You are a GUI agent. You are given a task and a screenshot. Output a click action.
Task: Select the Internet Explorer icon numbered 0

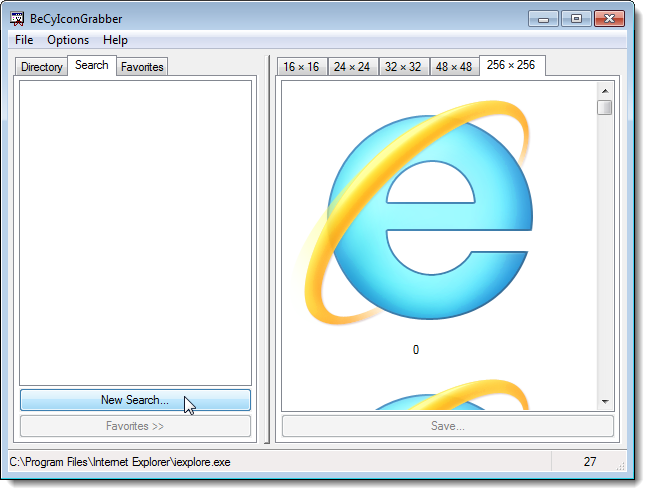417,211
